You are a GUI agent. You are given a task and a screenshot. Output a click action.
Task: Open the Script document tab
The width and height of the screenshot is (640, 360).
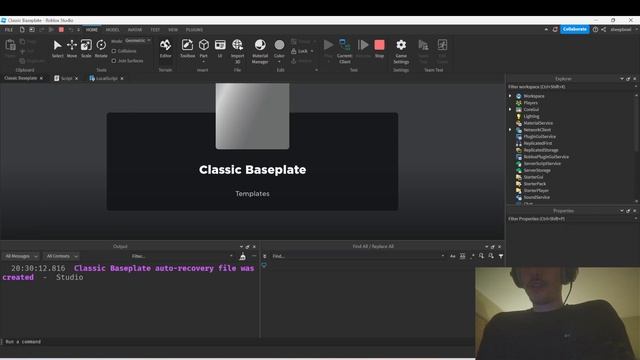pyautogui.click(x=66, y=78)
